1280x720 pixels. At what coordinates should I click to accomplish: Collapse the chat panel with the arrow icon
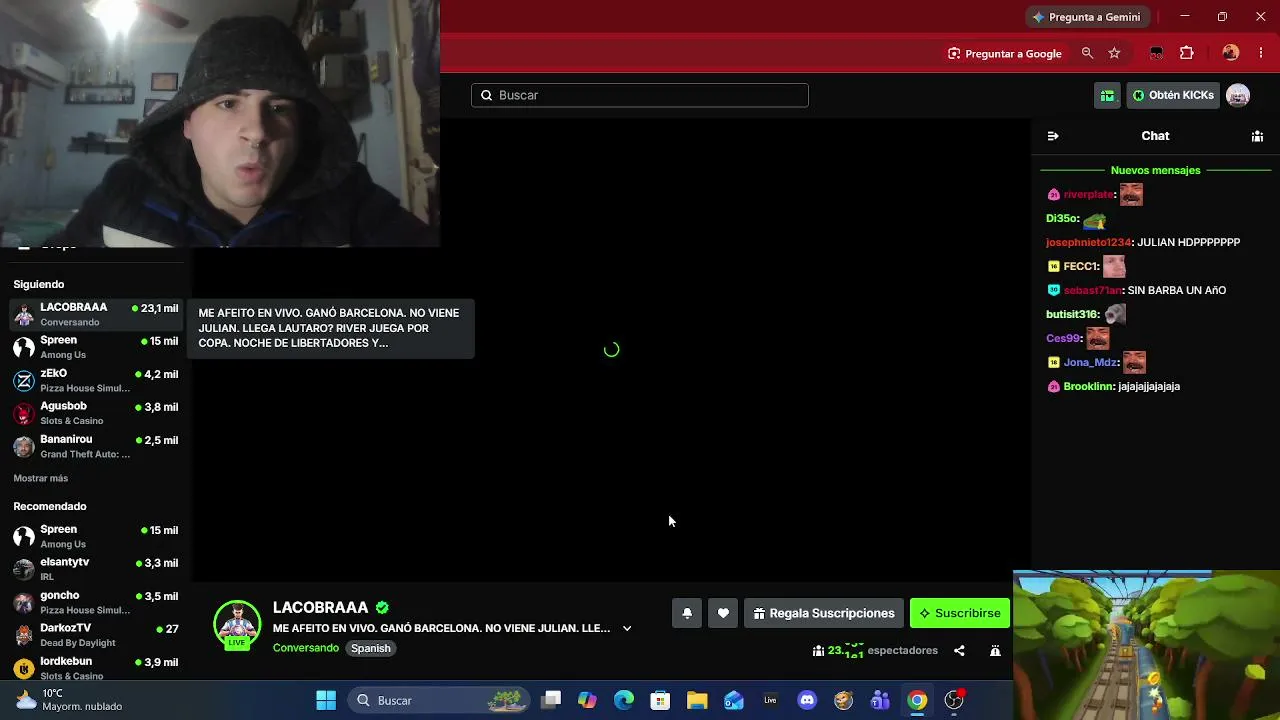1052,136
